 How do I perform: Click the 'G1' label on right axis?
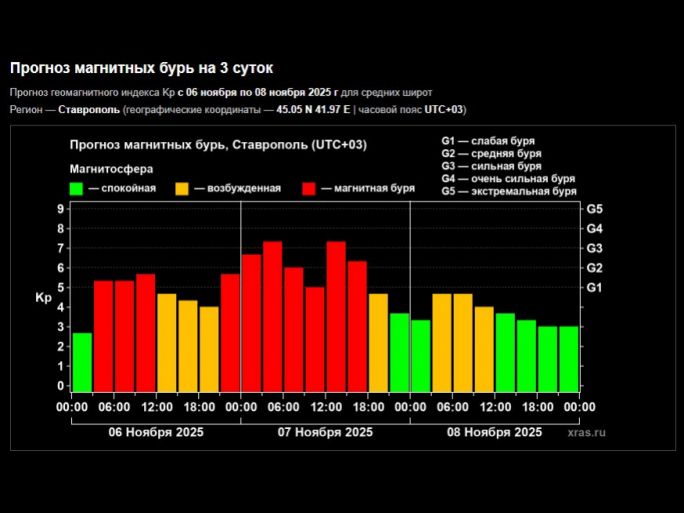coord(594,288)
